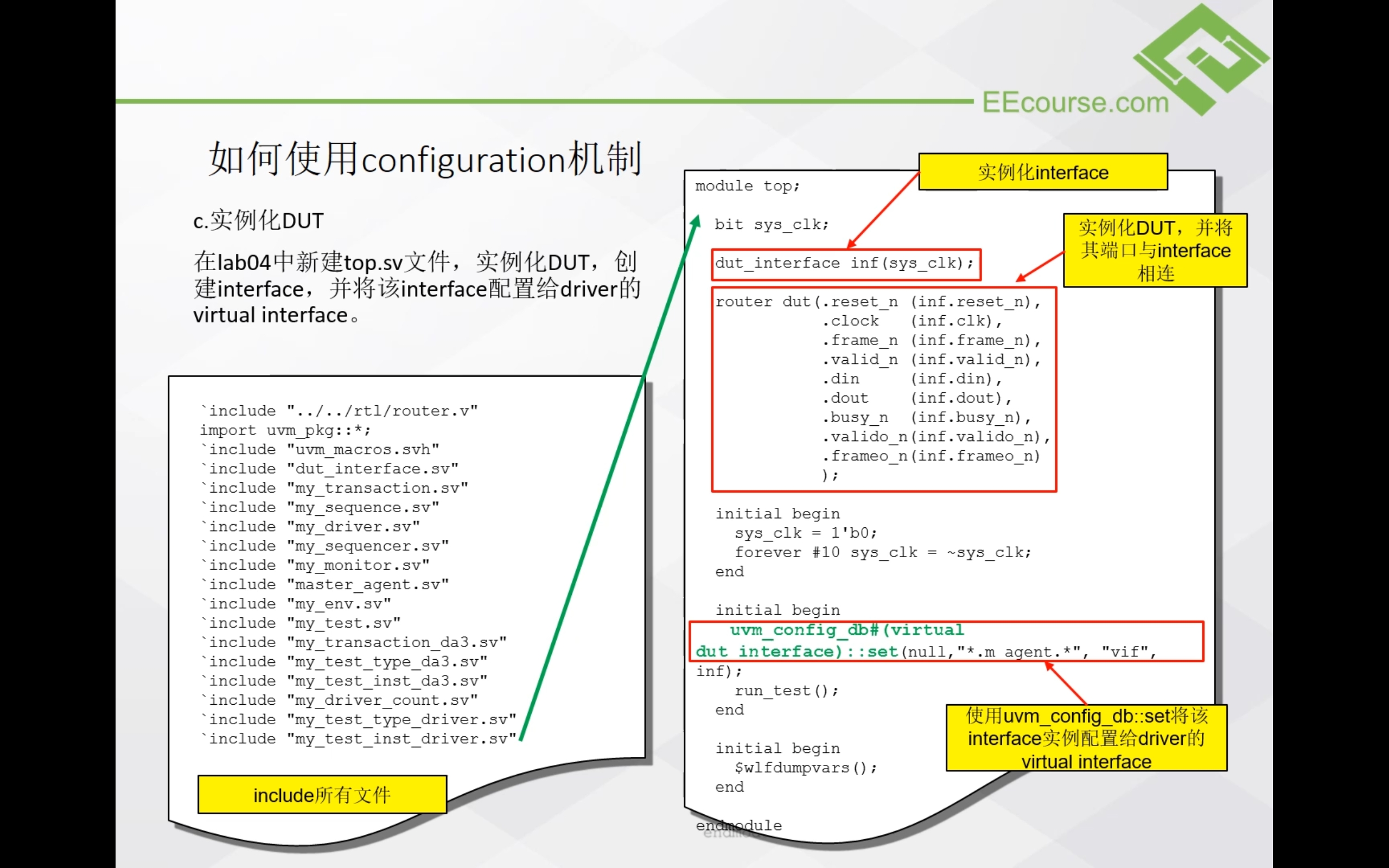
Task: Click the yellow include所有文件 label
Action: (x=322, y=795)
